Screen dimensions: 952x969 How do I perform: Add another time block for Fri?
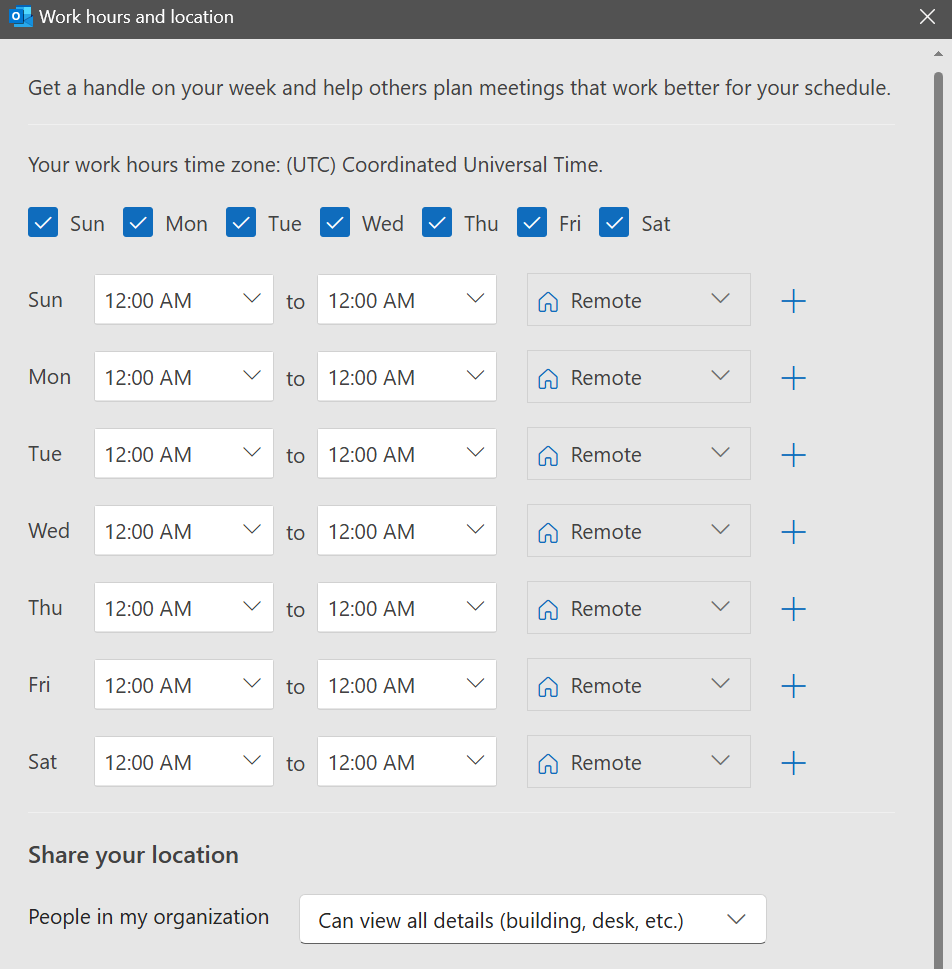tap(793, 685)
